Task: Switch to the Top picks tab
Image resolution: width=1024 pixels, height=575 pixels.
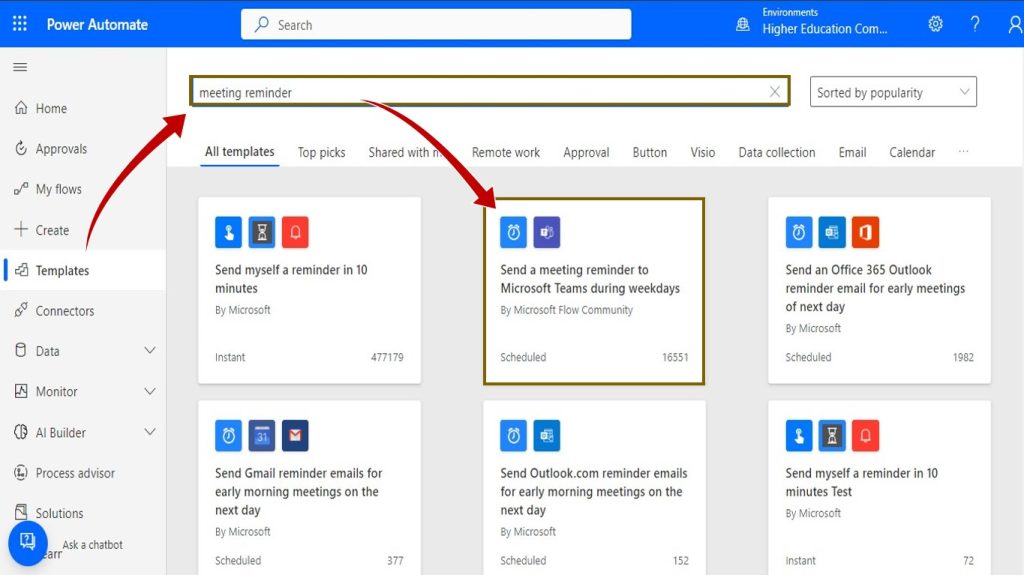Action: coord(321,152)
